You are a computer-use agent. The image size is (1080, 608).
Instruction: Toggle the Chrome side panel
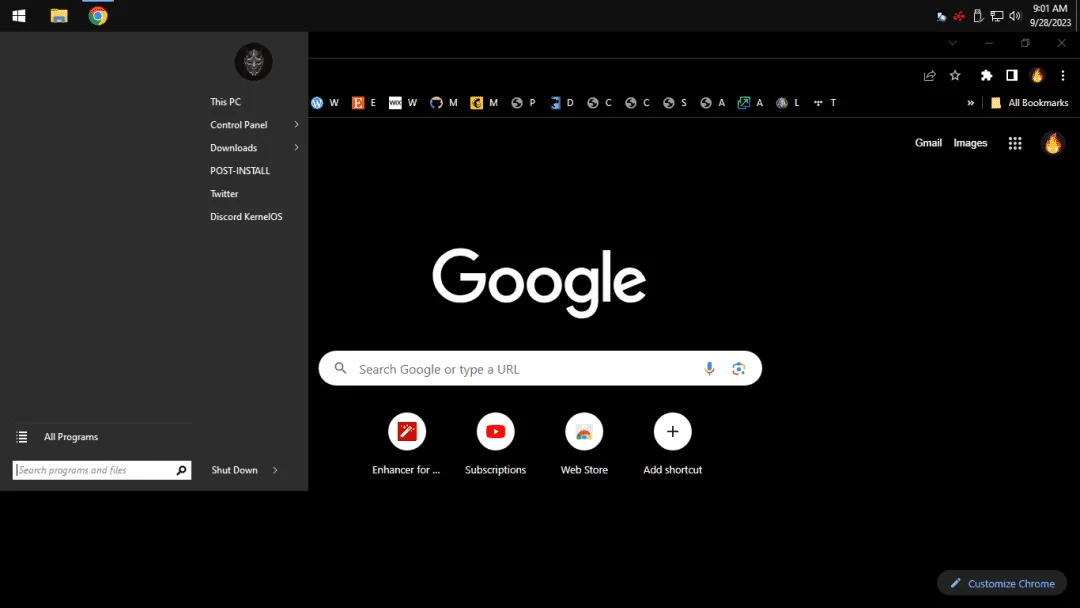coord(1011,76)
